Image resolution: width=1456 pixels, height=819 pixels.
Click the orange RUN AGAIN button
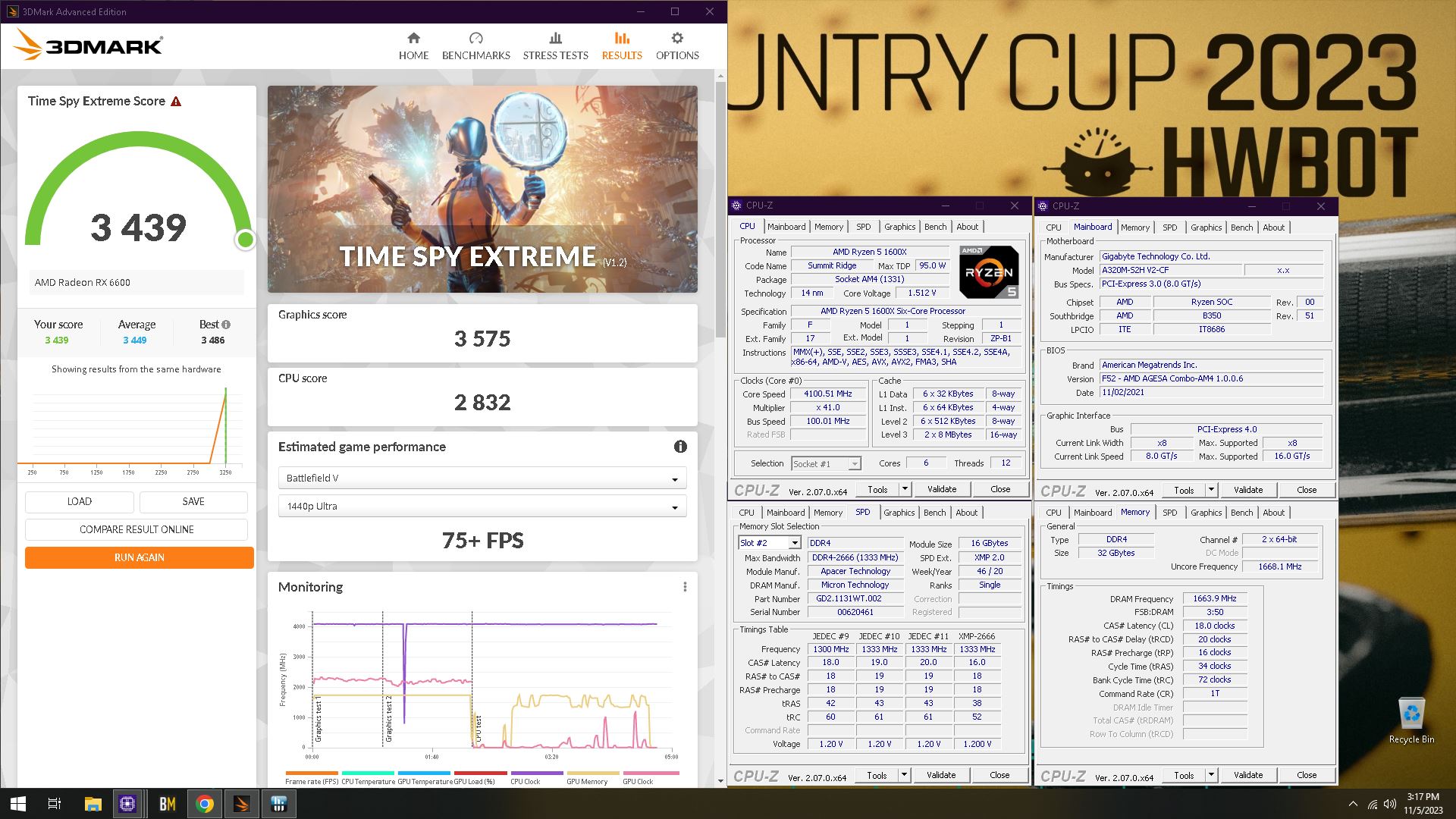click(x=140, y=557)
